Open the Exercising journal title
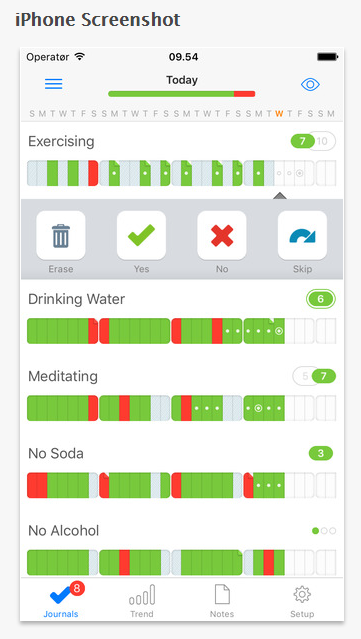The image size is (361, 639). [61, 141]
